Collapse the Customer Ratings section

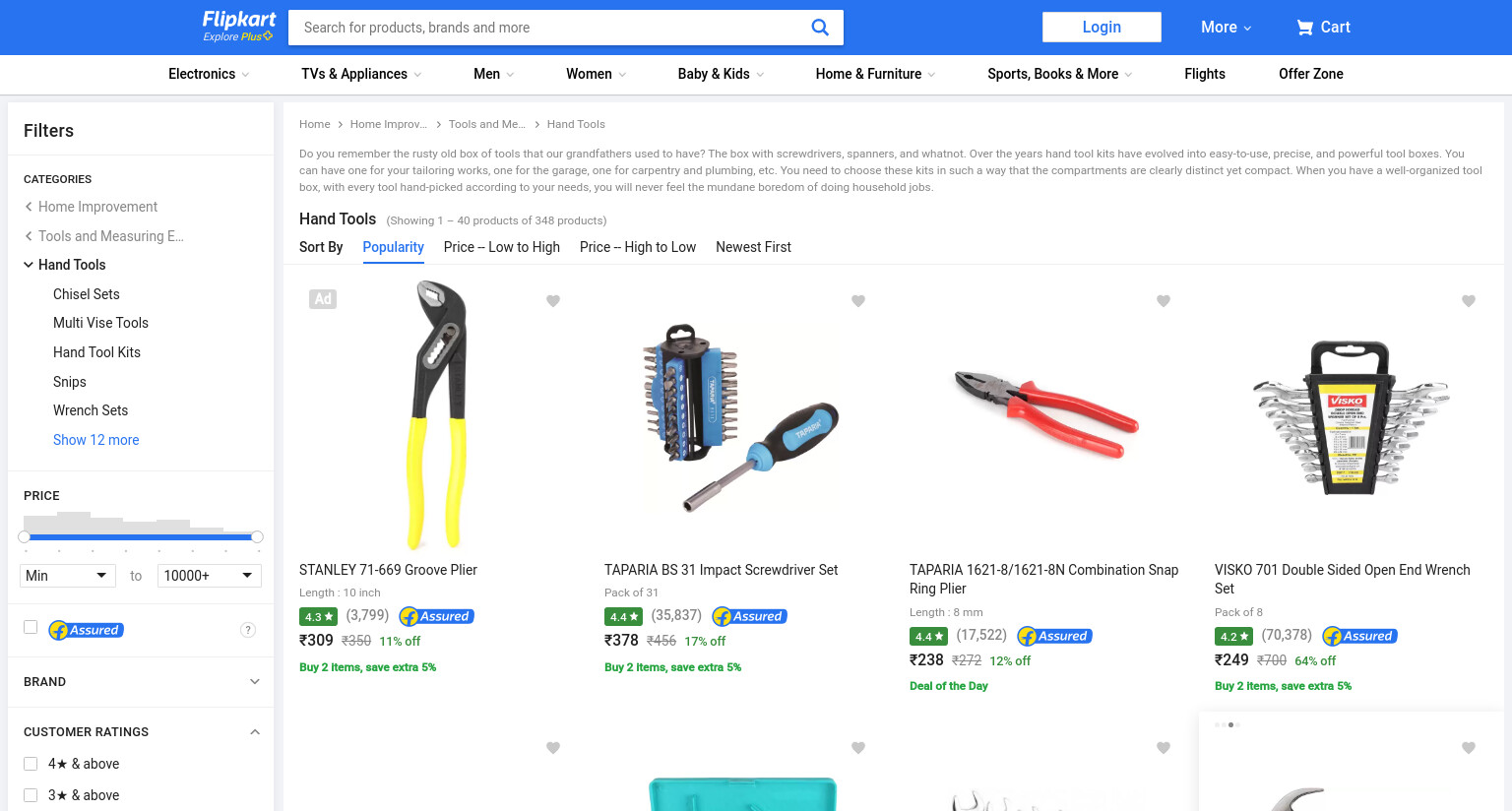(x=255, y=731)
